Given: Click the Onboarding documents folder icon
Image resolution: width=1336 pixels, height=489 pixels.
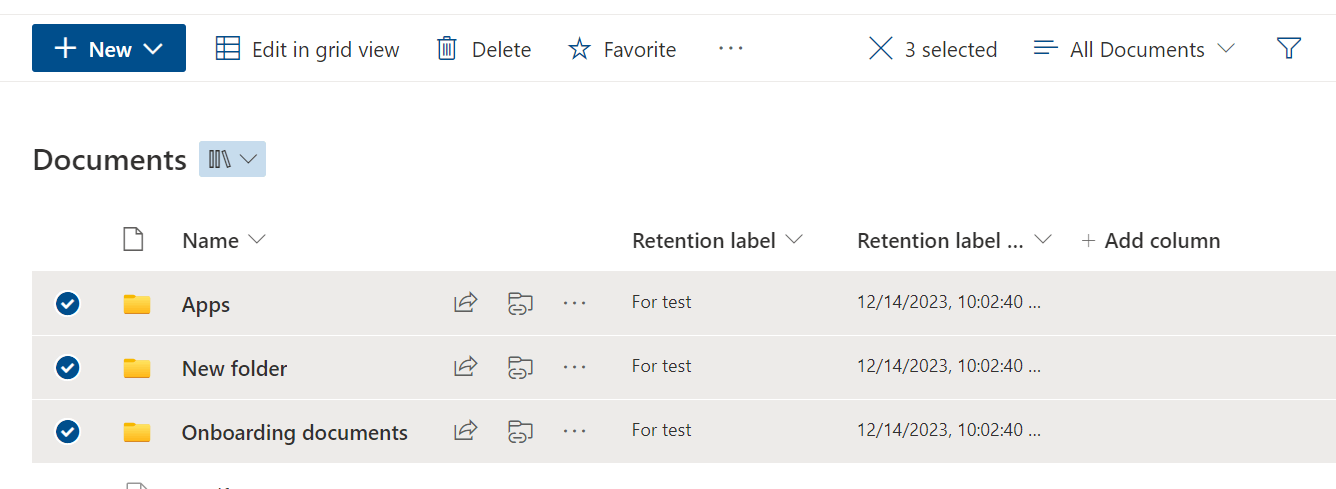Looking at the screenshot, I should [x=137, y=432].
